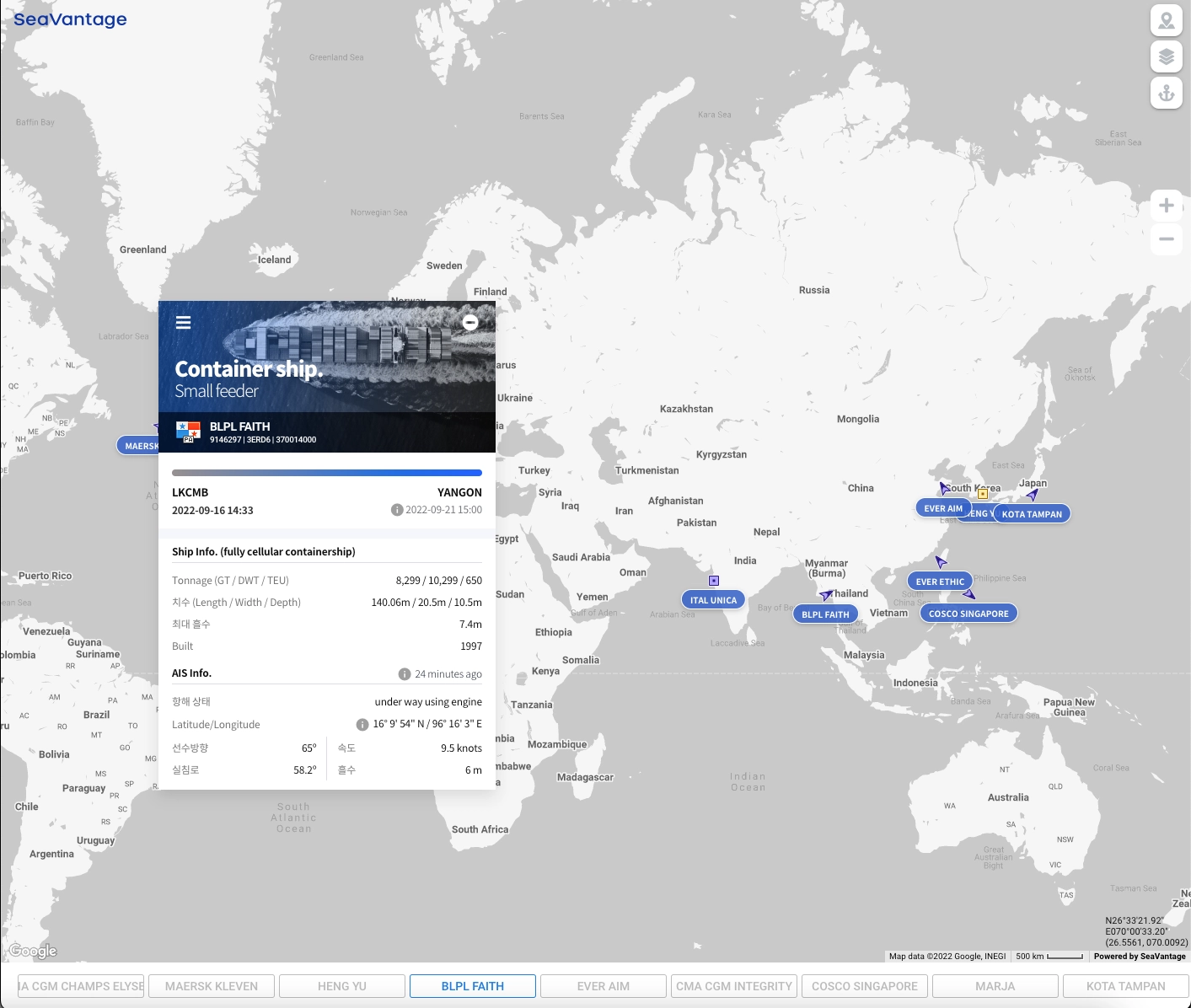Select the EVER AIM vessel tab
The width and height of the screenshot is (1191, 1008).
(604, 986)
